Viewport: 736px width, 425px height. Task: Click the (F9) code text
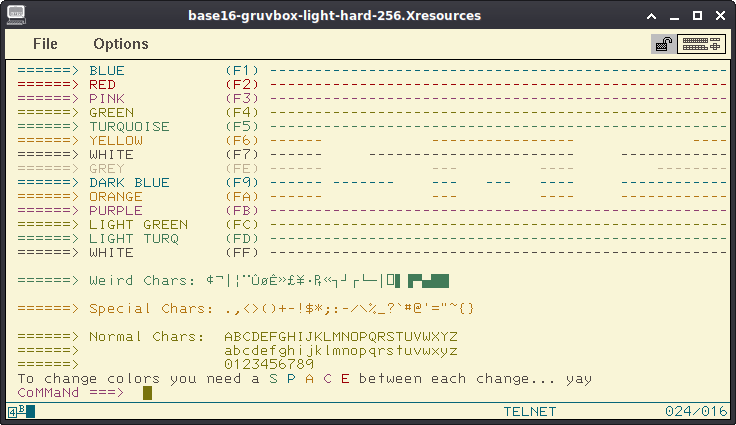pos(242,183)
